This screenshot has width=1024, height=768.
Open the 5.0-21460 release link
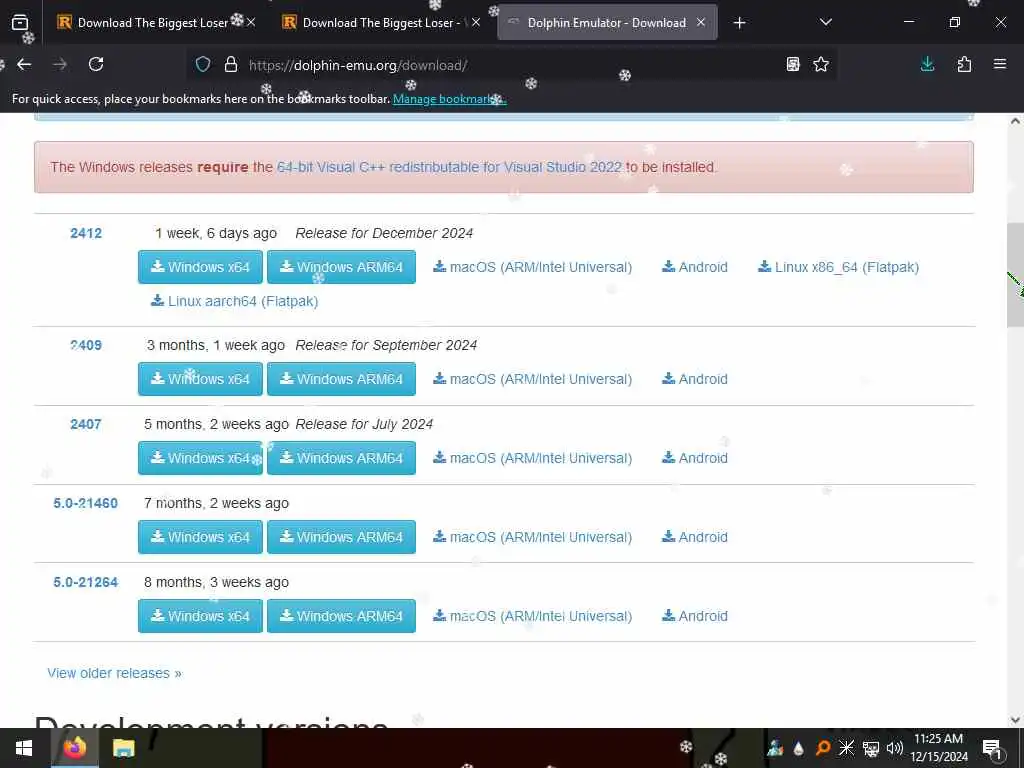86,503
